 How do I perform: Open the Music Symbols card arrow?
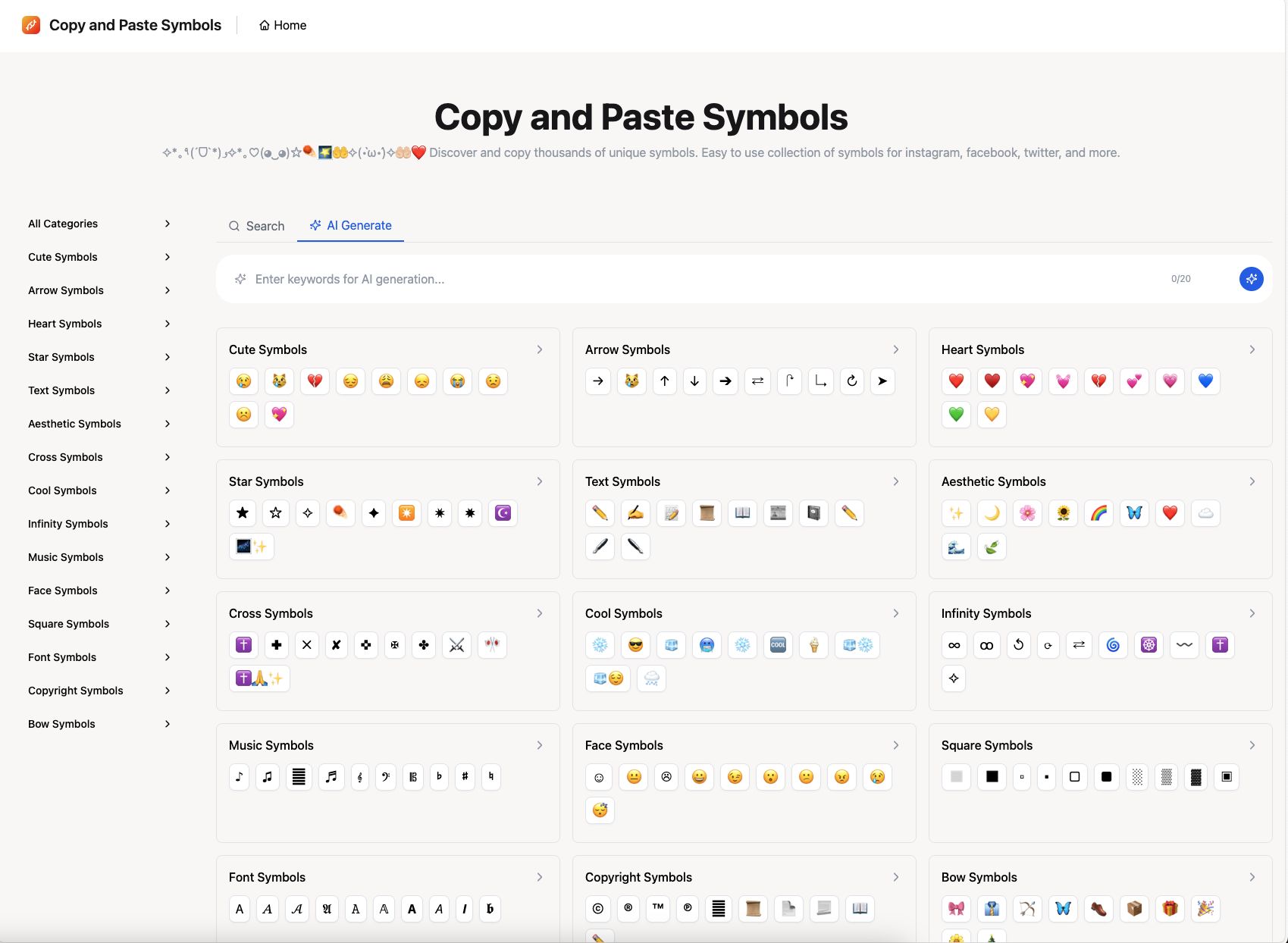point(539,745)
